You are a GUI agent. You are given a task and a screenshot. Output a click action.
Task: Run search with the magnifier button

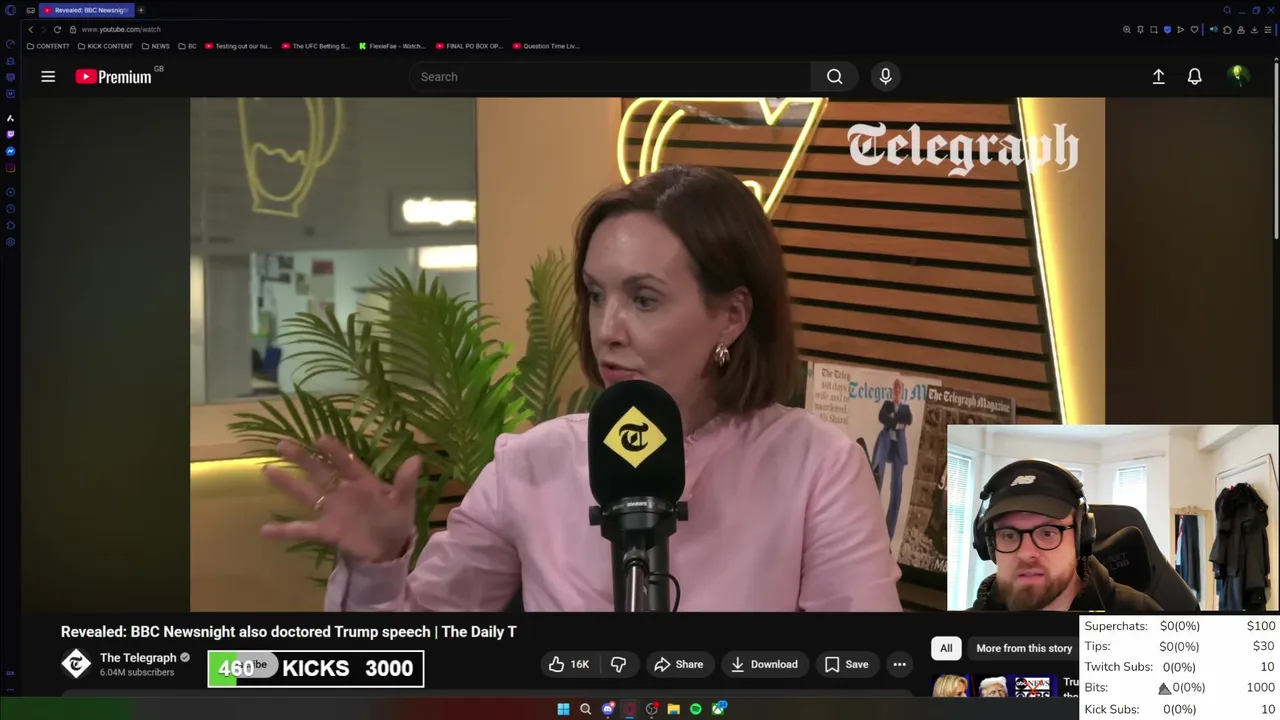(x=834, y=77)
